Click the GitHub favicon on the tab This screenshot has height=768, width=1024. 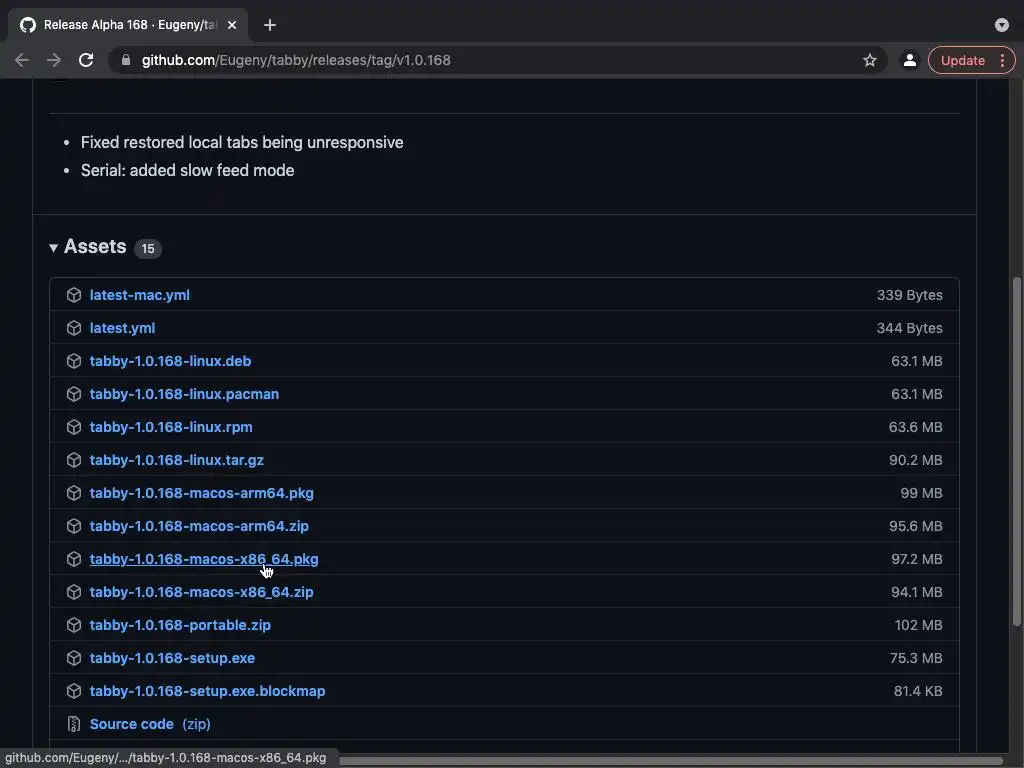tap(28, 25)
